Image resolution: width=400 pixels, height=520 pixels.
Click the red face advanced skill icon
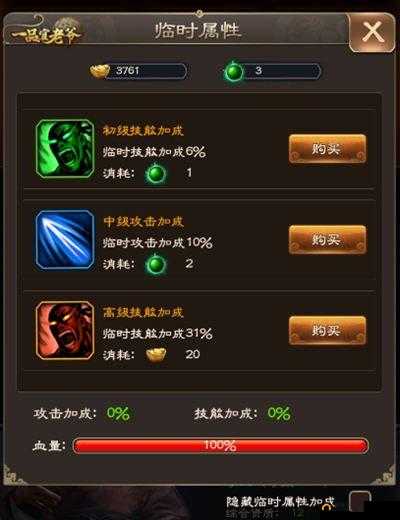point(65,330)
